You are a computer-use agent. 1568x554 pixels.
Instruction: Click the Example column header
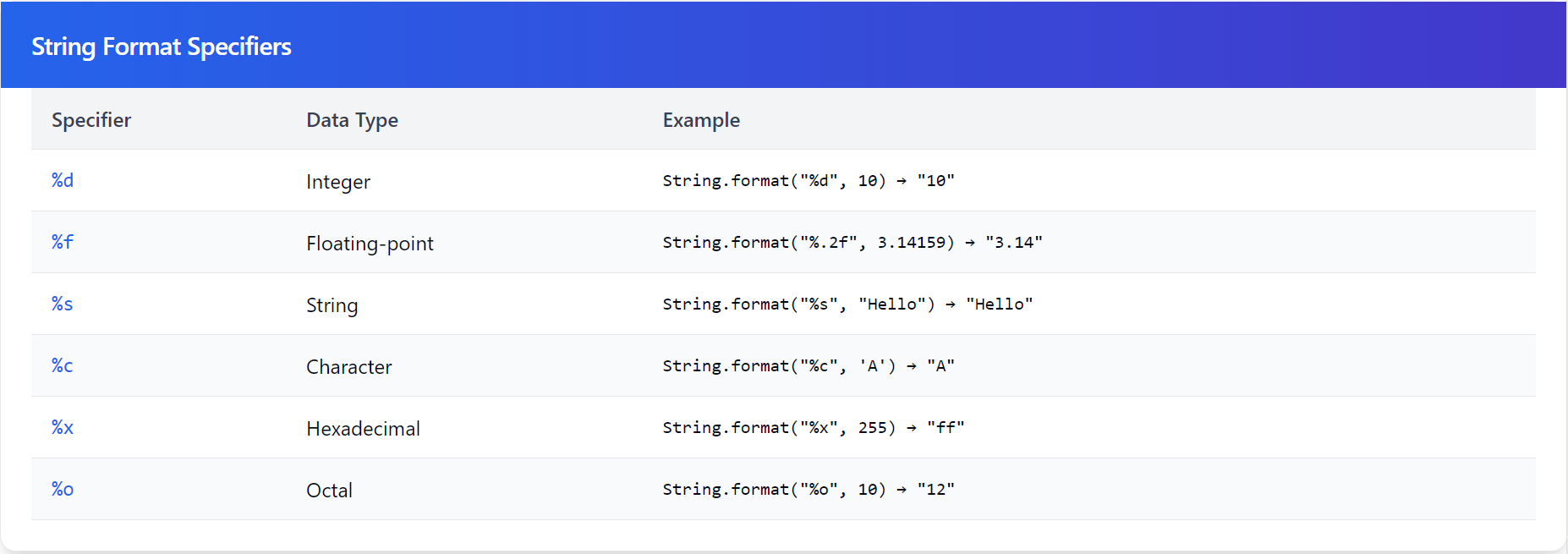point(701,120)
